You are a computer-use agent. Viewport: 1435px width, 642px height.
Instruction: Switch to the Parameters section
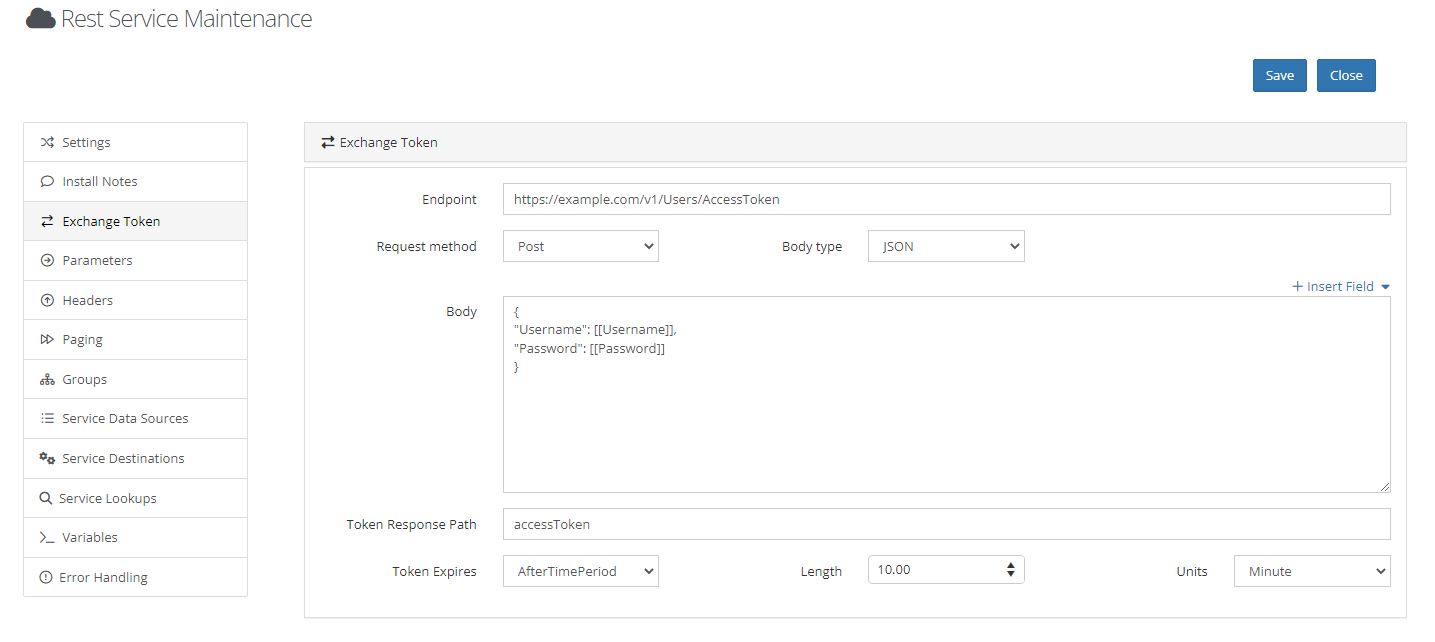coord(135,260)
